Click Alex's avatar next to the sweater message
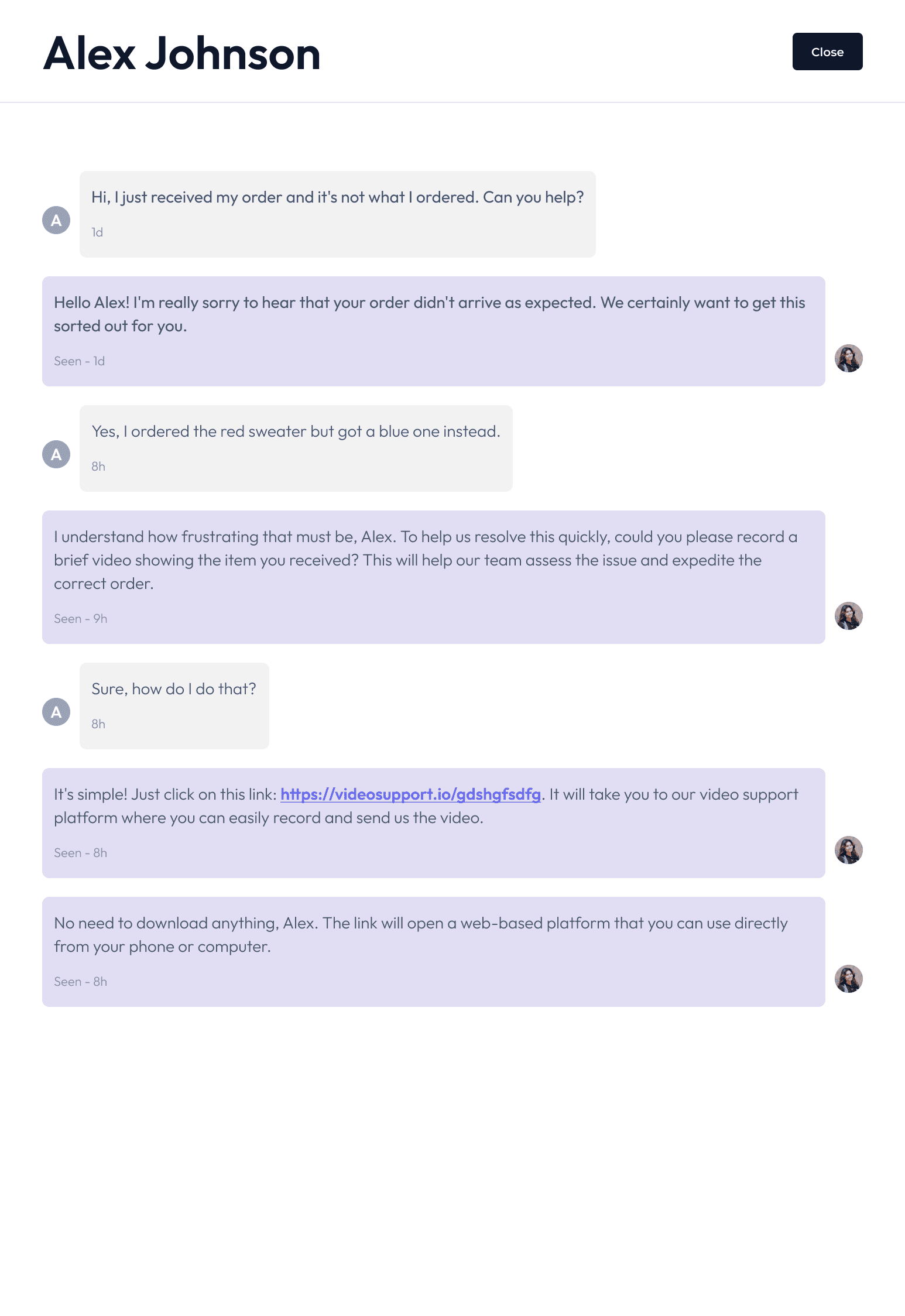Image resolution: width=905 pixels, height=1316 pixels. coord(56,454)
